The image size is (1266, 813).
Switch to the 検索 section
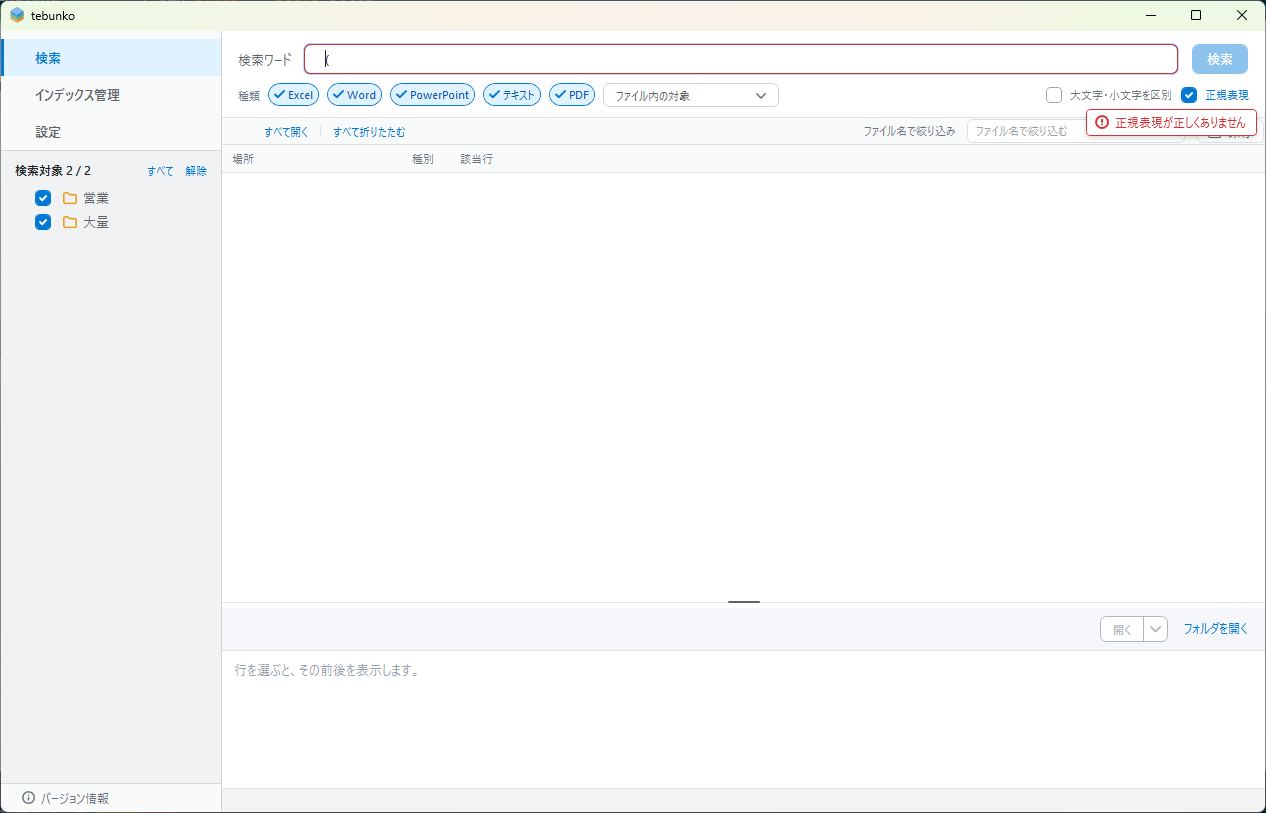point(111,58)
